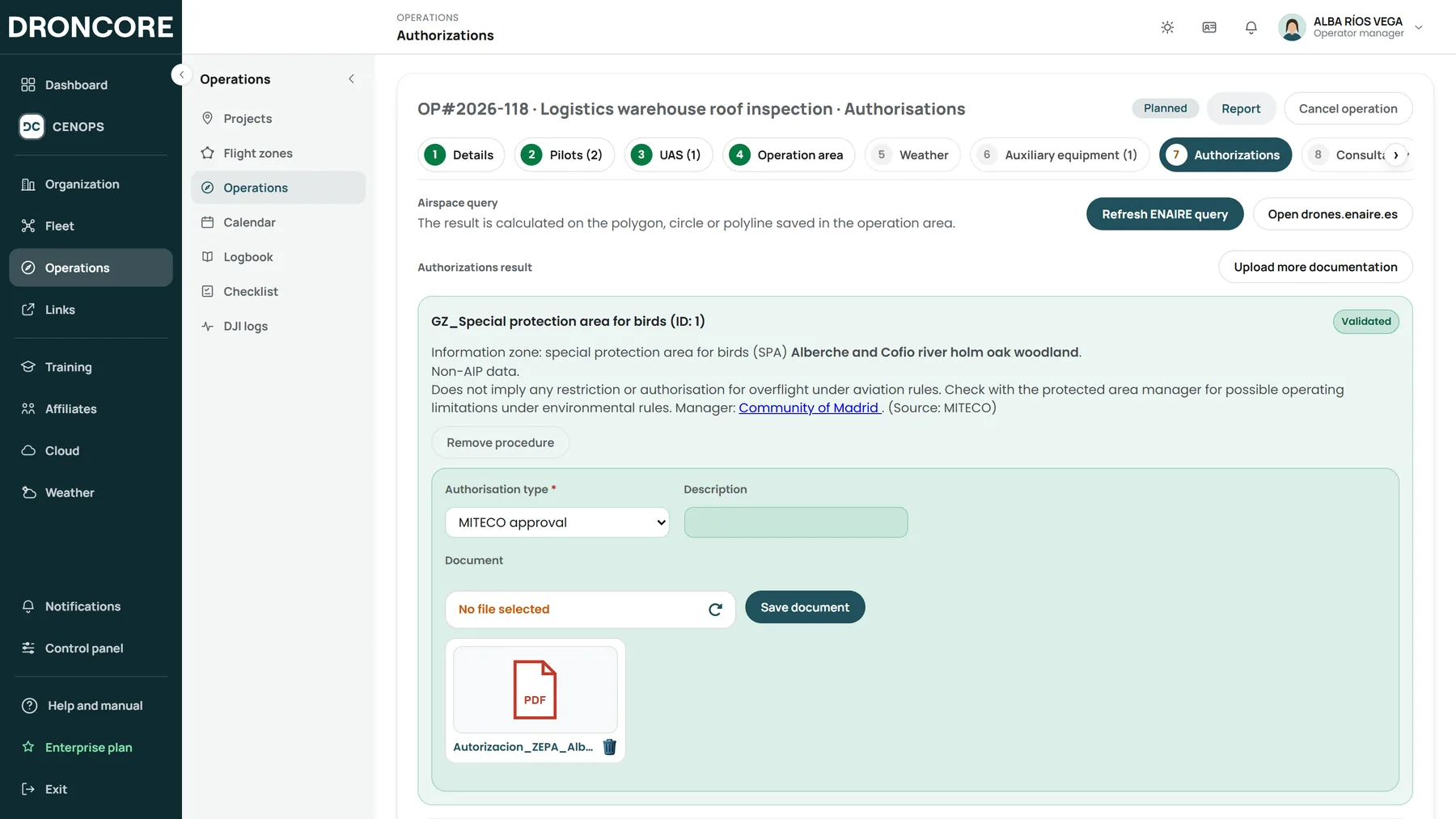Screen dimensions: 1456x819
Task: Open Flight zones in the submenu
Action: [x=278, y=154]
